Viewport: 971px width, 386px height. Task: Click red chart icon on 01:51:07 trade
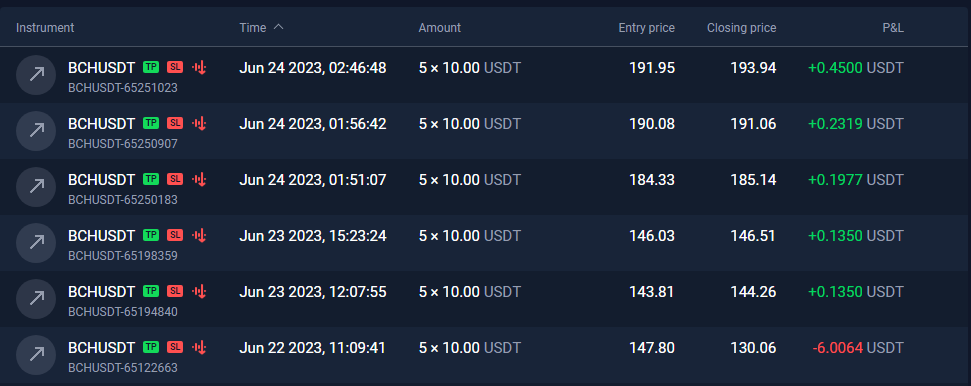(x=199, y=180)
